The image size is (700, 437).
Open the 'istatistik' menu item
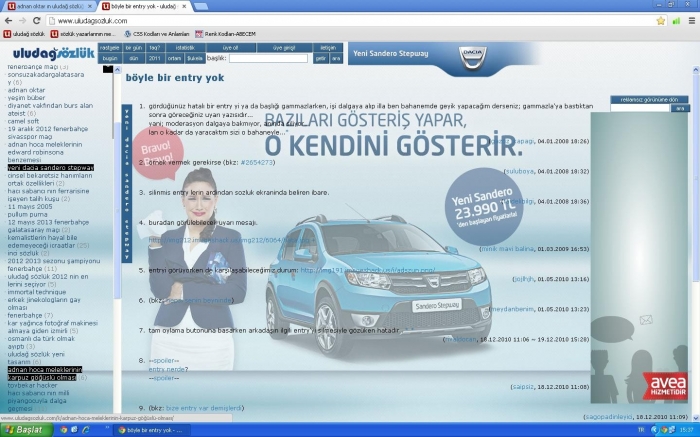coord(185,48)
